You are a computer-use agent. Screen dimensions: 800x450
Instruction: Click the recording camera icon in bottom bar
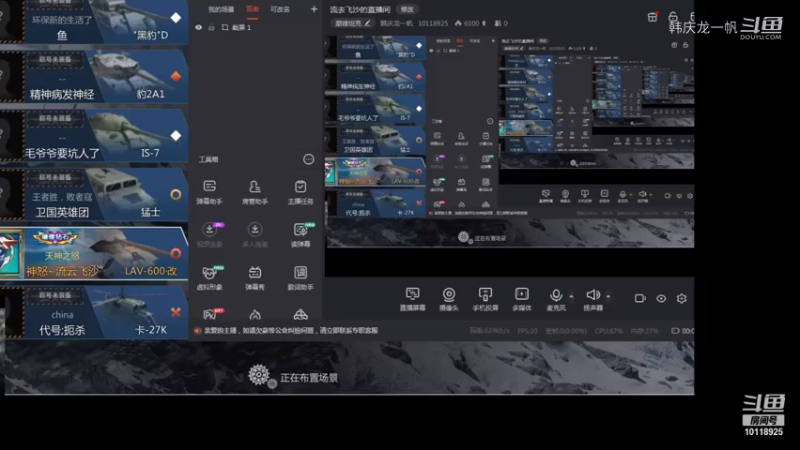point(640,298)
